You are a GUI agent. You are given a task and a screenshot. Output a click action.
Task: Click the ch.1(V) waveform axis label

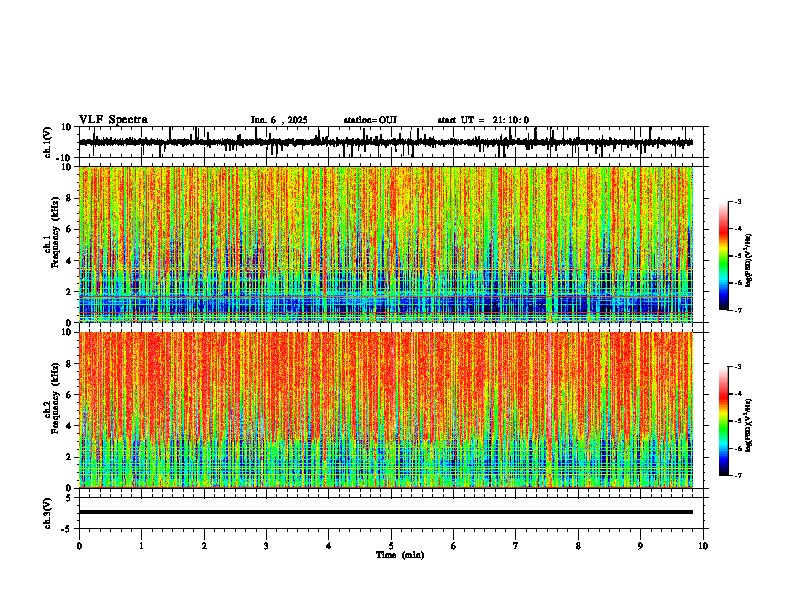[x=48, y=142]
